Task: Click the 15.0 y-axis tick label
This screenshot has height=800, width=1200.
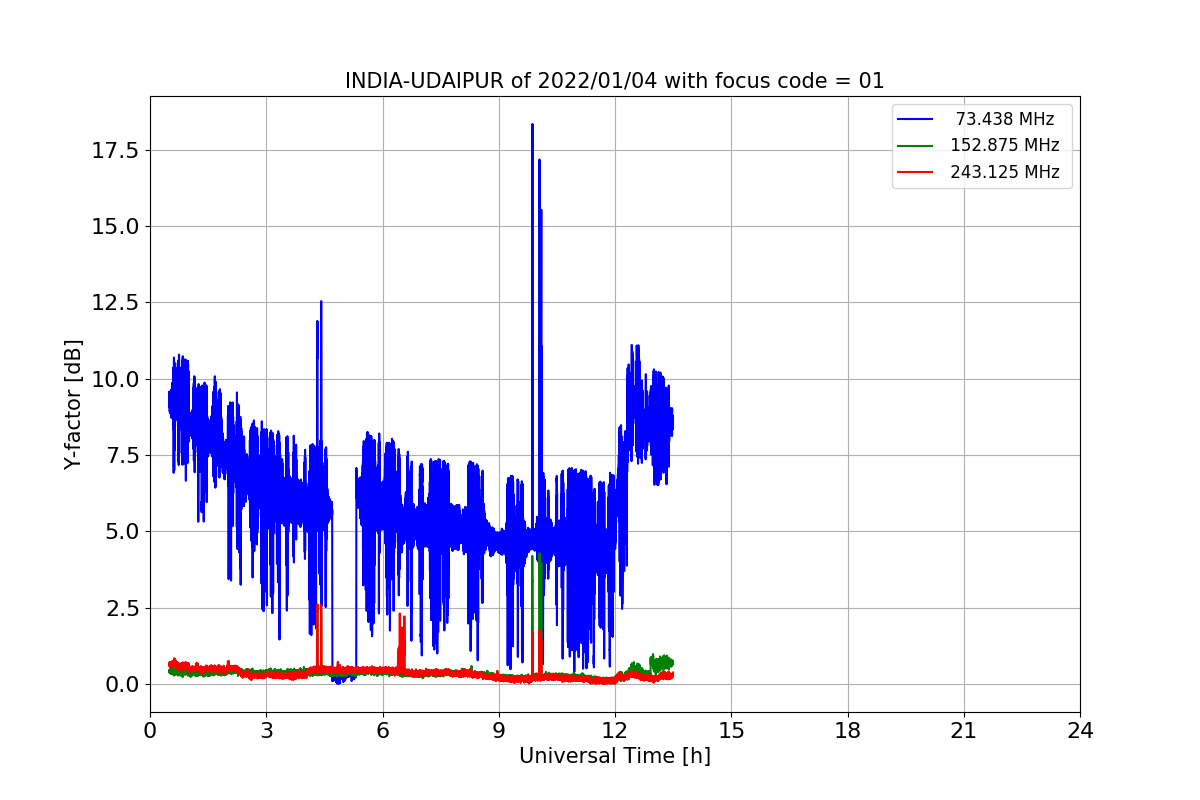Action: 115,226
